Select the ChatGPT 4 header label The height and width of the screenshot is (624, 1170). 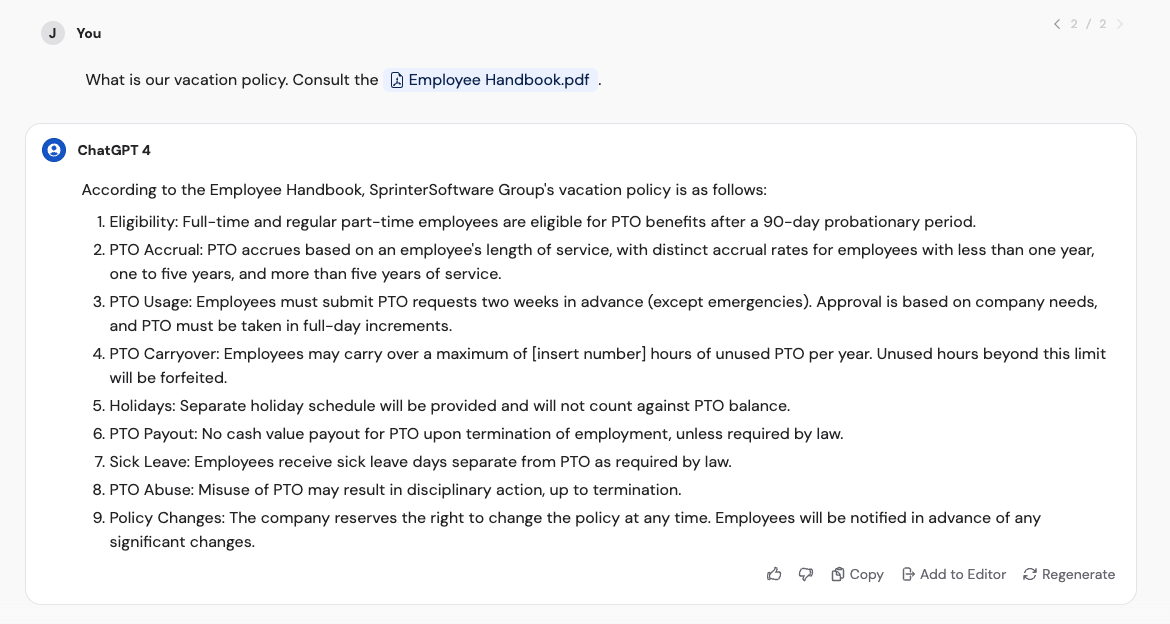click(113, 150)
